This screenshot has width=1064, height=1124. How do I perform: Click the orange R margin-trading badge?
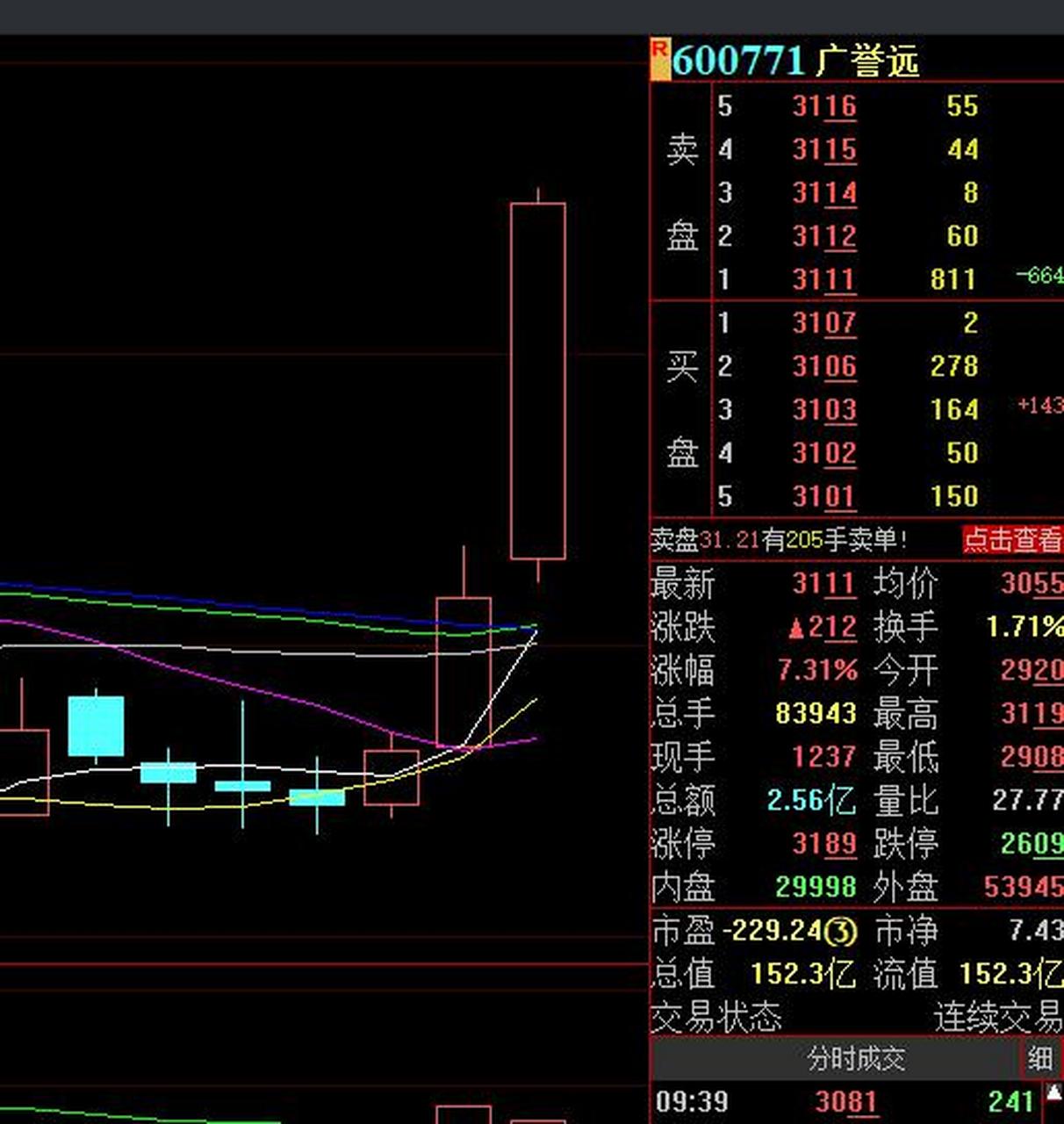[x=659, y=59]
